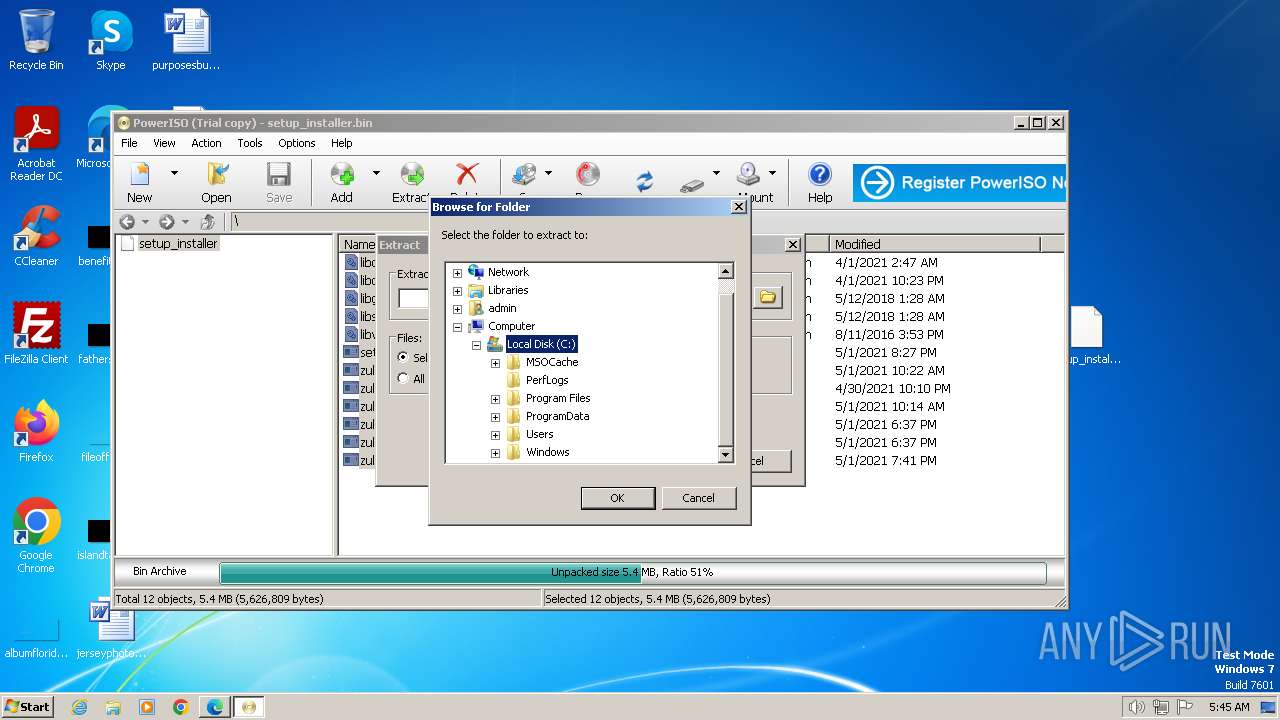Click the folder tree scroll down arrow
The image size is (1280, 720).
(726, 455)
